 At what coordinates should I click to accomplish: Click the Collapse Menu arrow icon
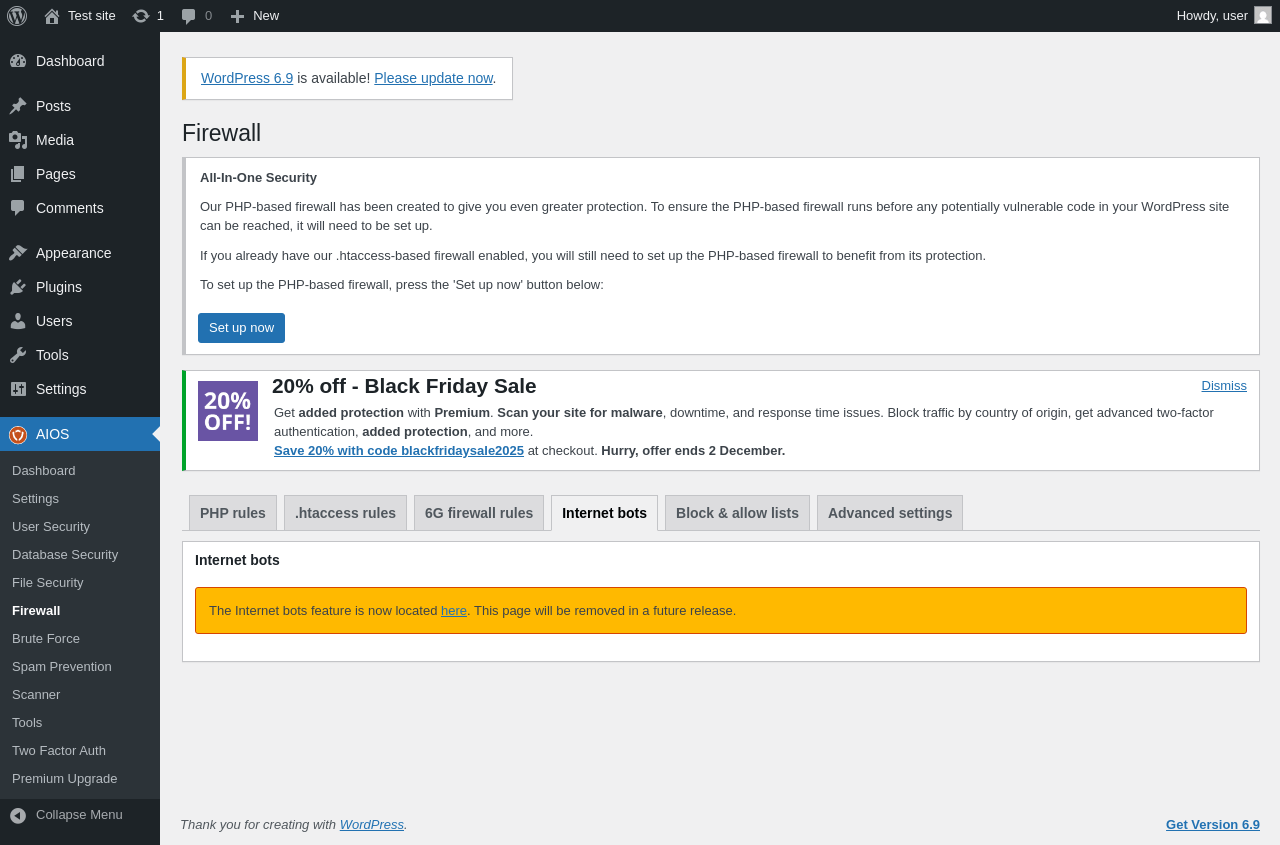(x=18, y=816)
